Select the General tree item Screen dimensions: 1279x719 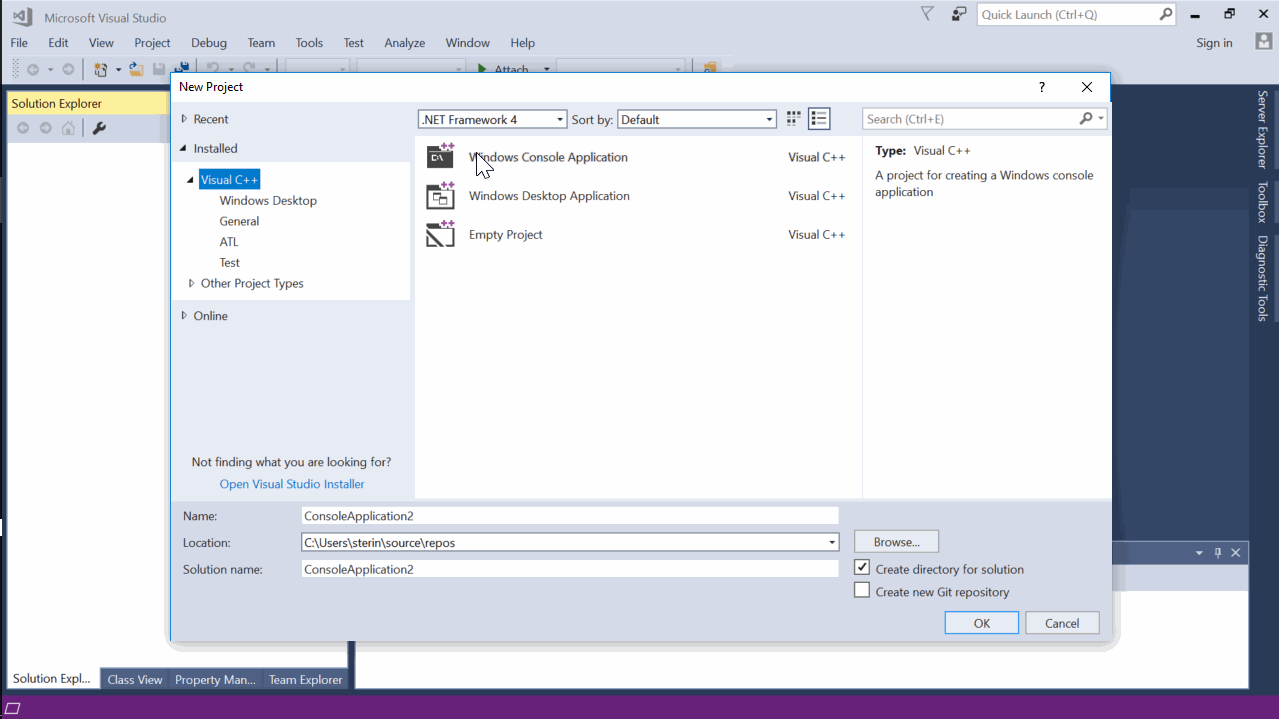[x=239, y=221]
